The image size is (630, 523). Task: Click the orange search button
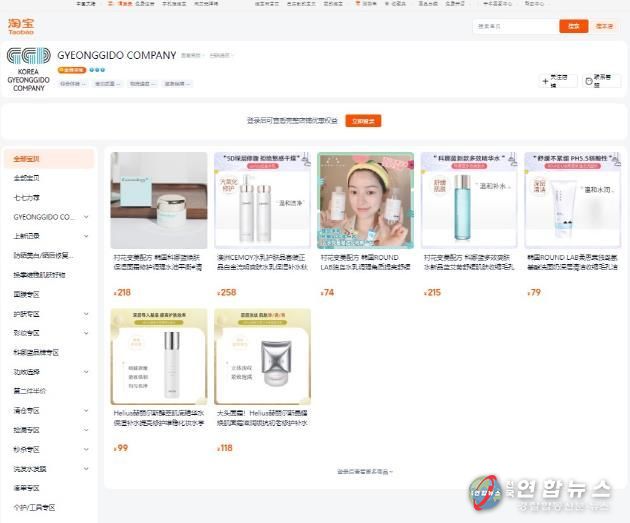(x=573, y=27)
